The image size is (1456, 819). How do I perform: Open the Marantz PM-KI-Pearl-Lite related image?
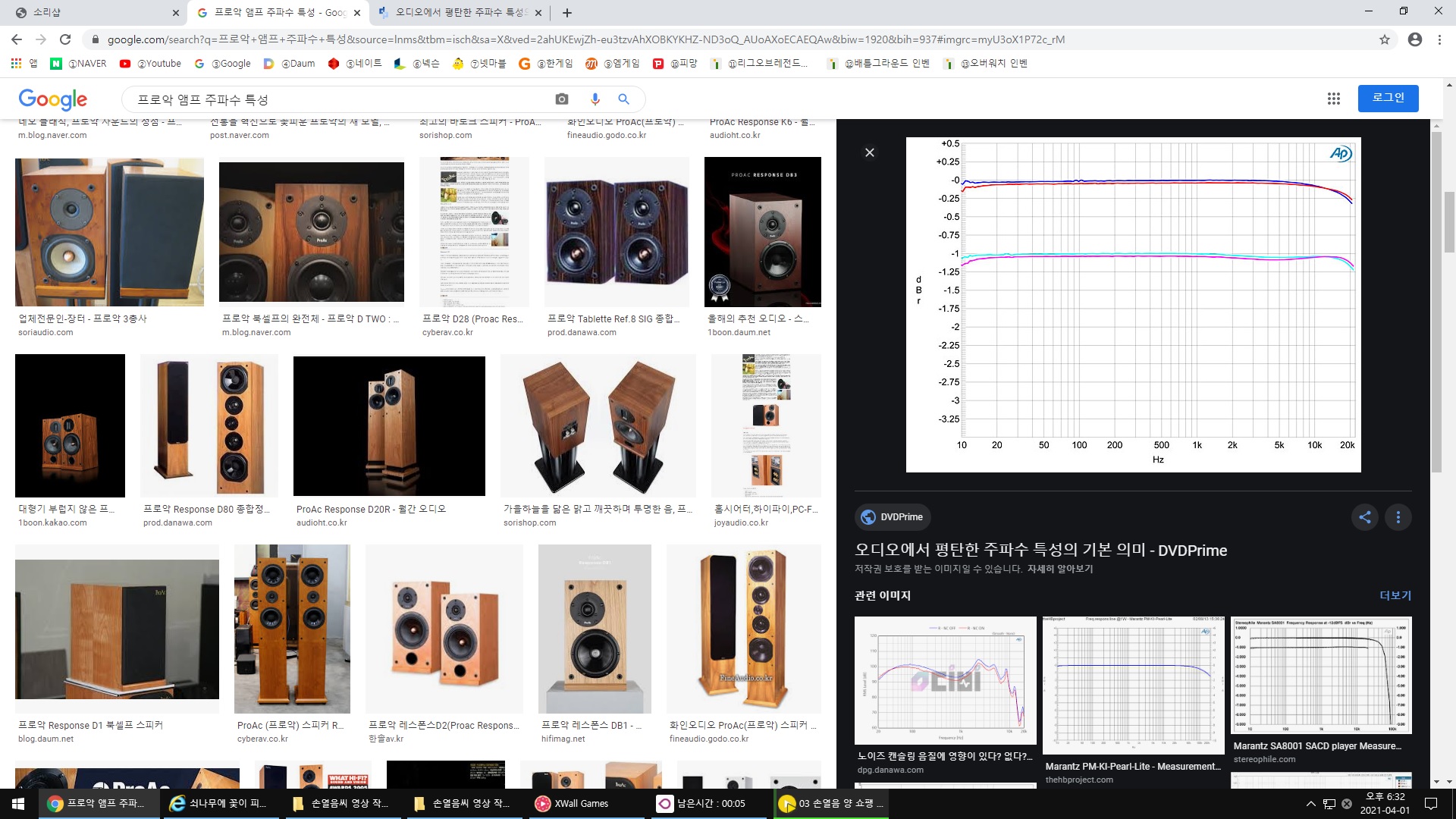point(1134,686)
